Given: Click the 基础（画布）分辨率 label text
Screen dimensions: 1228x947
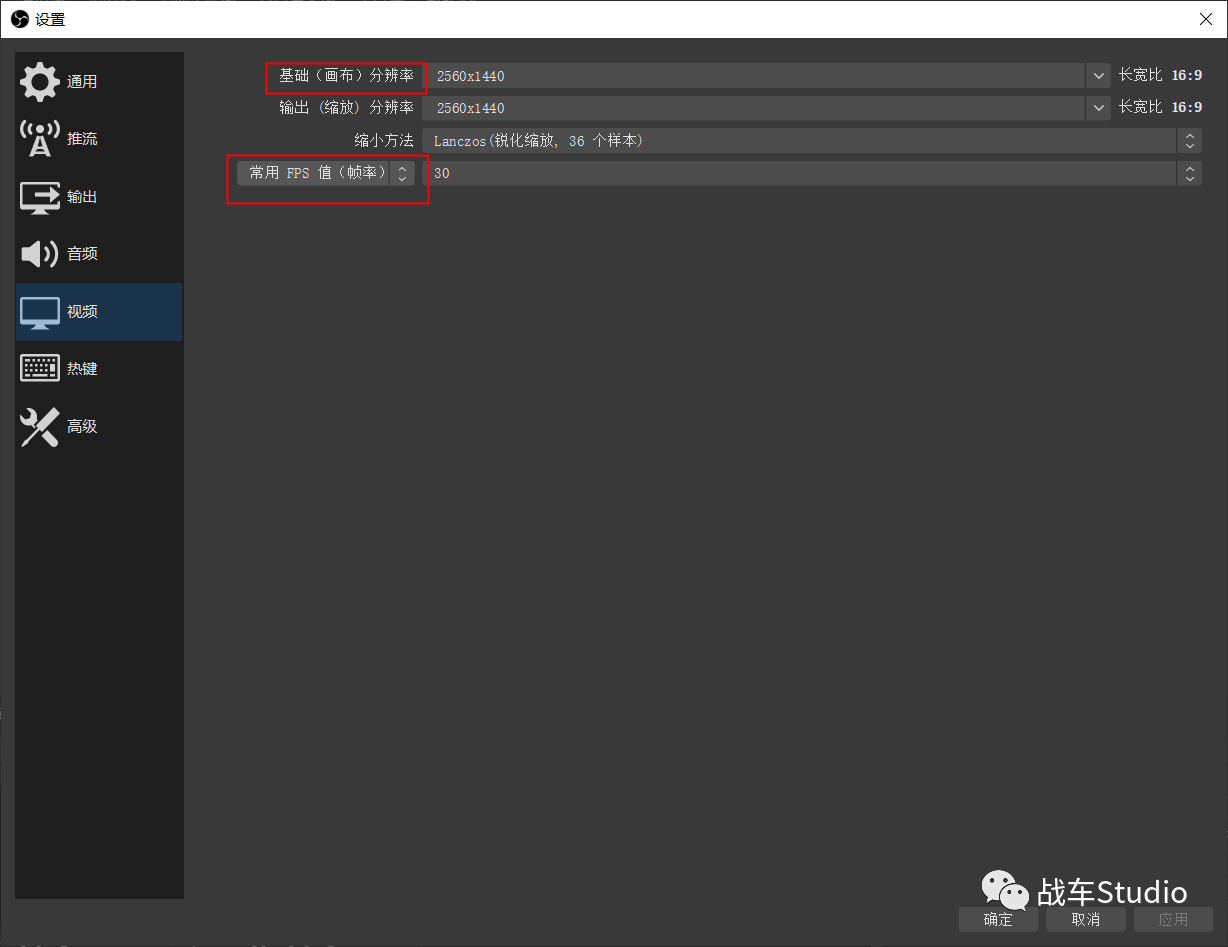Looking at the screenshot, I should click(x=346, y=75).
